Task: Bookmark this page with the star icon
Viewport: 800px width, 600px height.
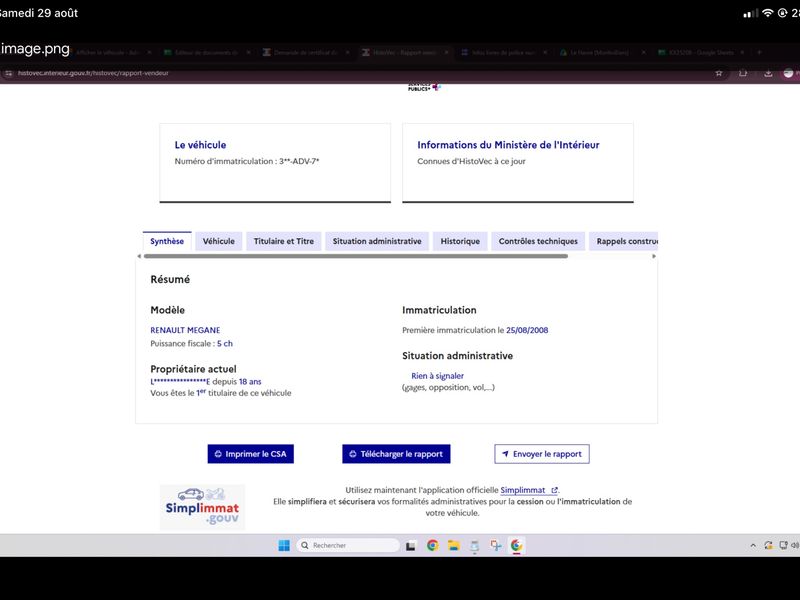Action: pos(719,73)
